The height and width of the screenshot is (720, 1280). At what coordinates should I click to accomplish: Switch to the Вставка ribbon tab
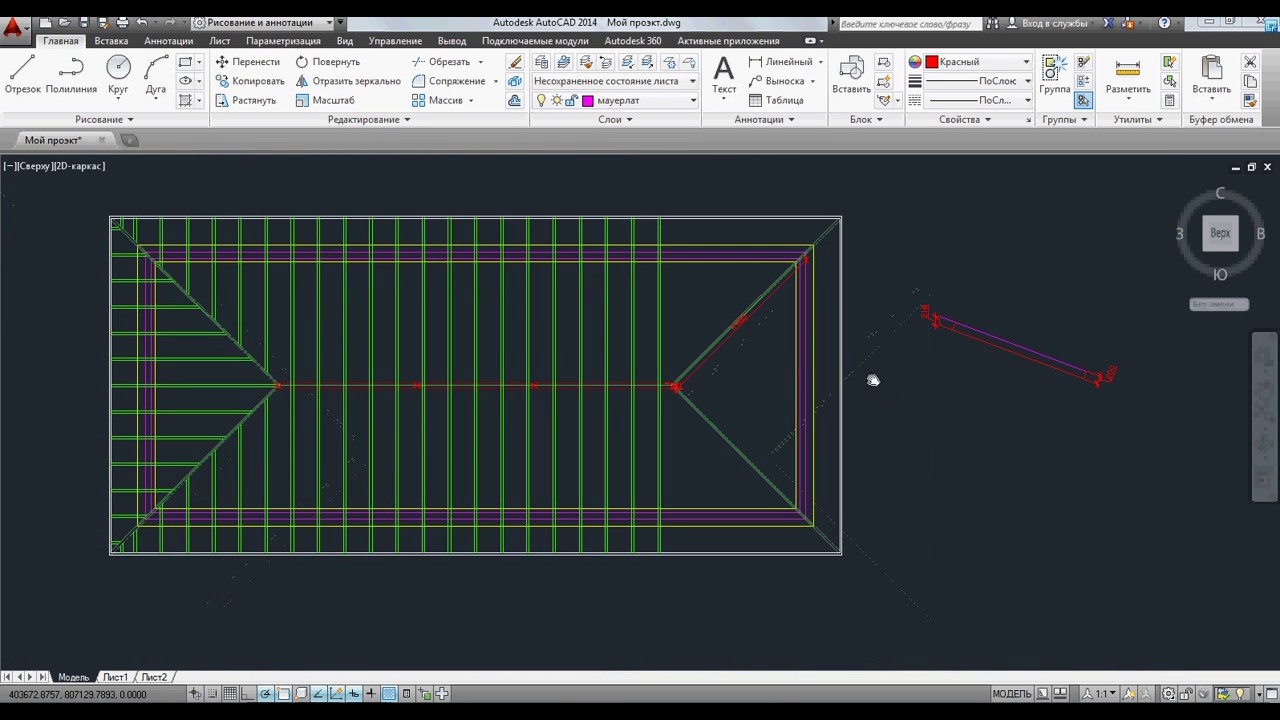pos(111,41)
